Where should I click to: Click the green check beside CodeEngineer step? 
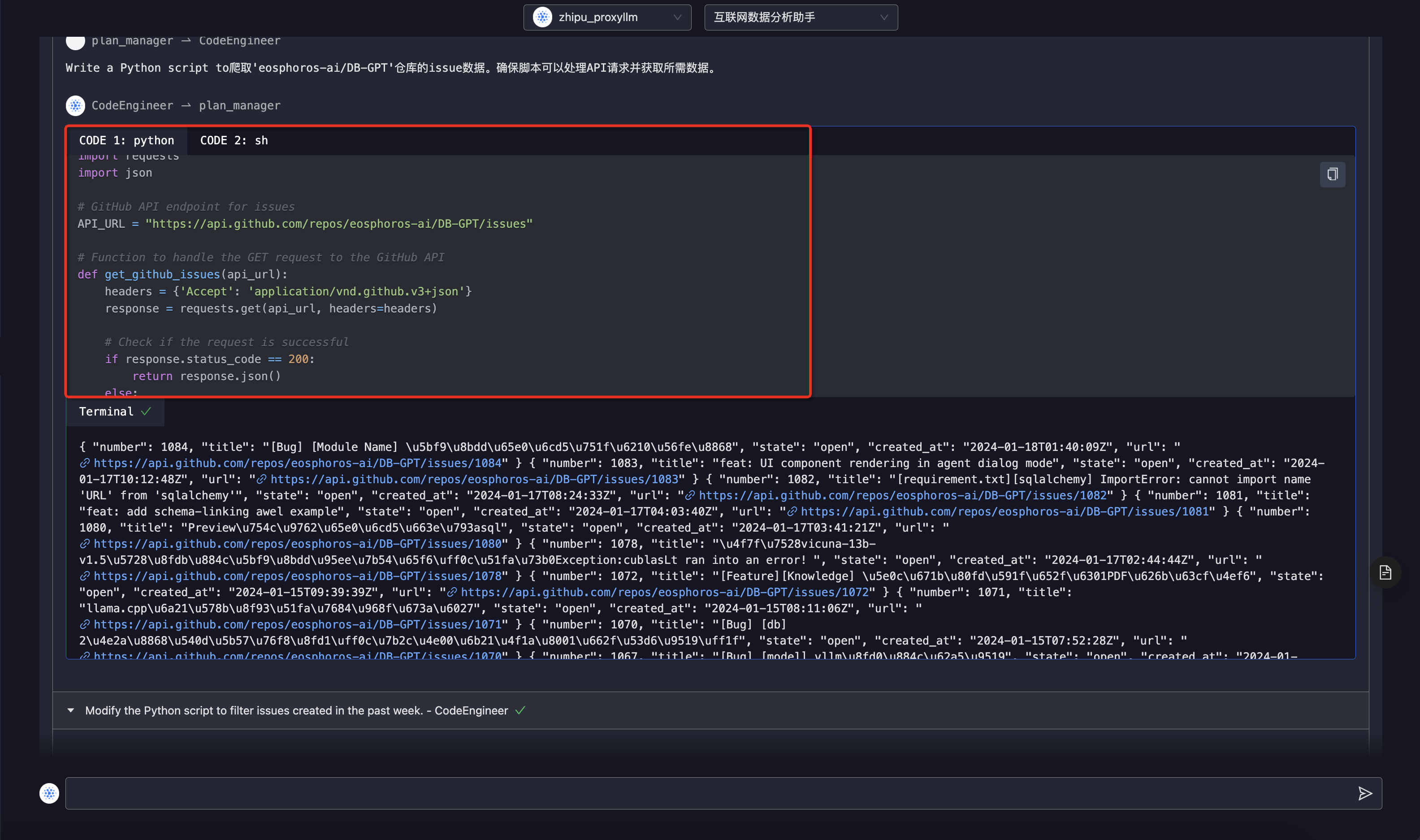(x=520, y=710)
